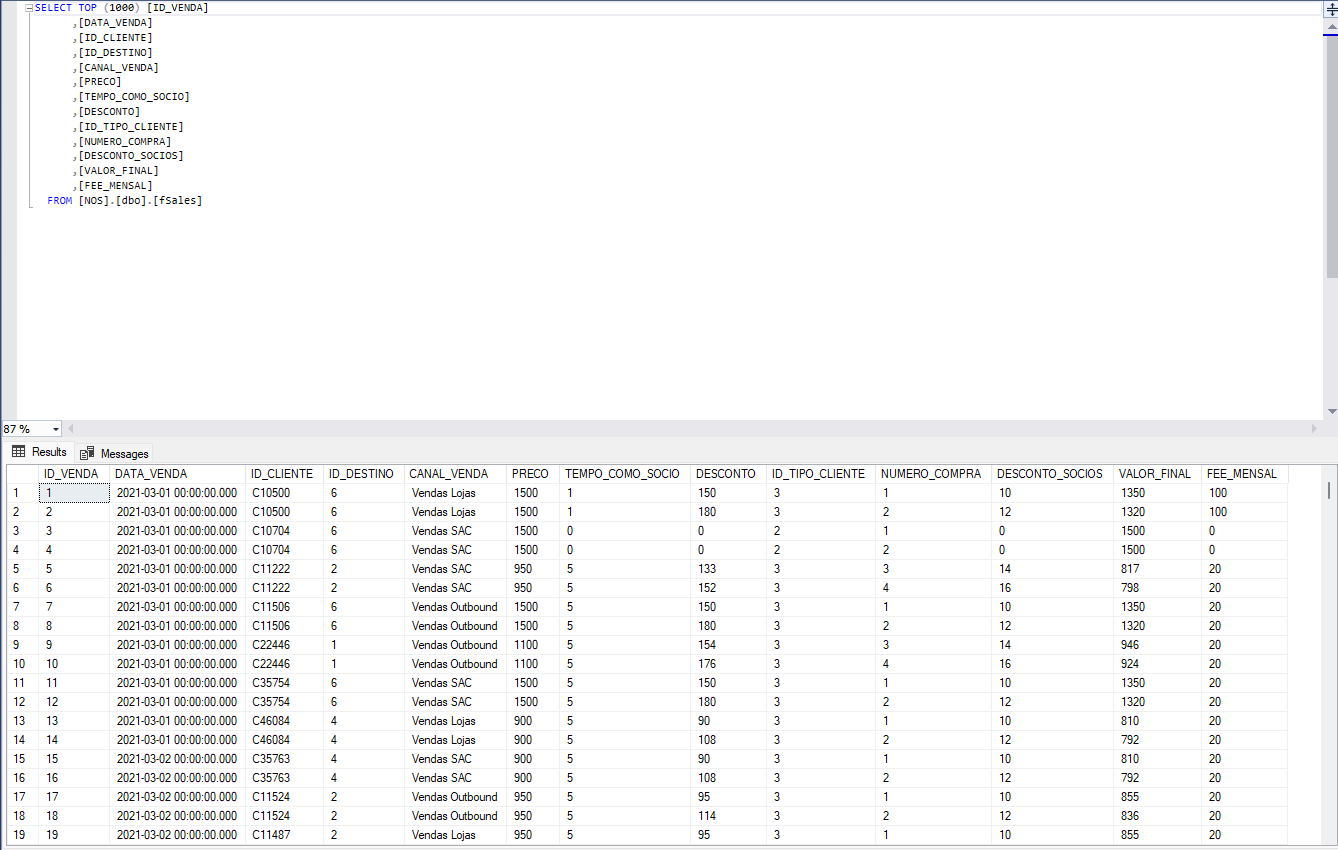Click the Results grid icon

coord(18,452)
